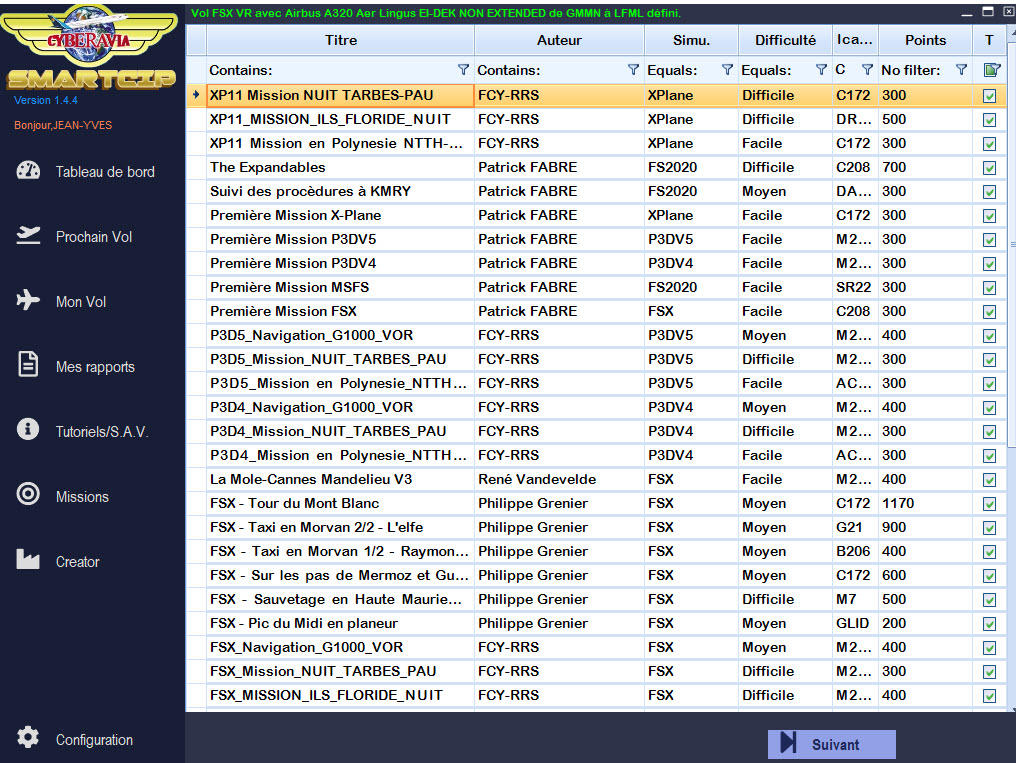The image size is (1016, 763).
Task: Click the Tutoriels/S.A.V. info icon
Action: 28,429
